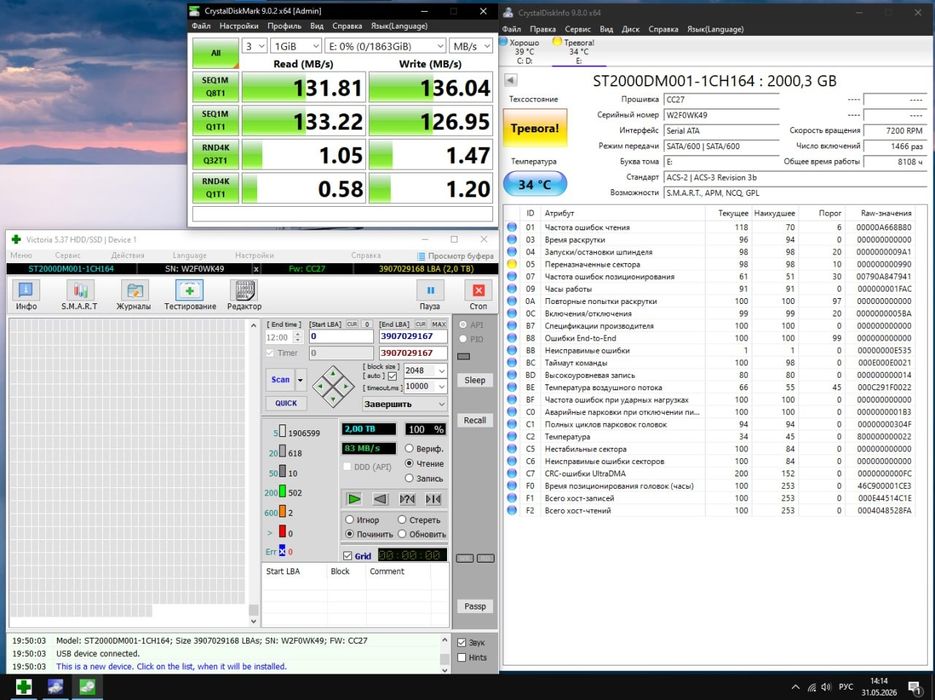Open Сервис menu in CrystalDiskInfo
Image resolution: width=935 pixels, height=700 pixels.
tap(577, 29)
